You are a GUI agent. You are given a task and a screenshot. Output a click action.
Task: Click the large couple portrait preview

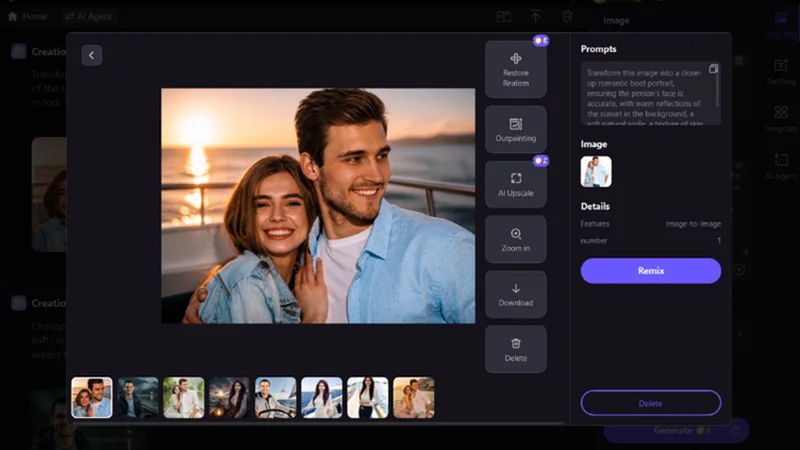click(x=318, y=206)
